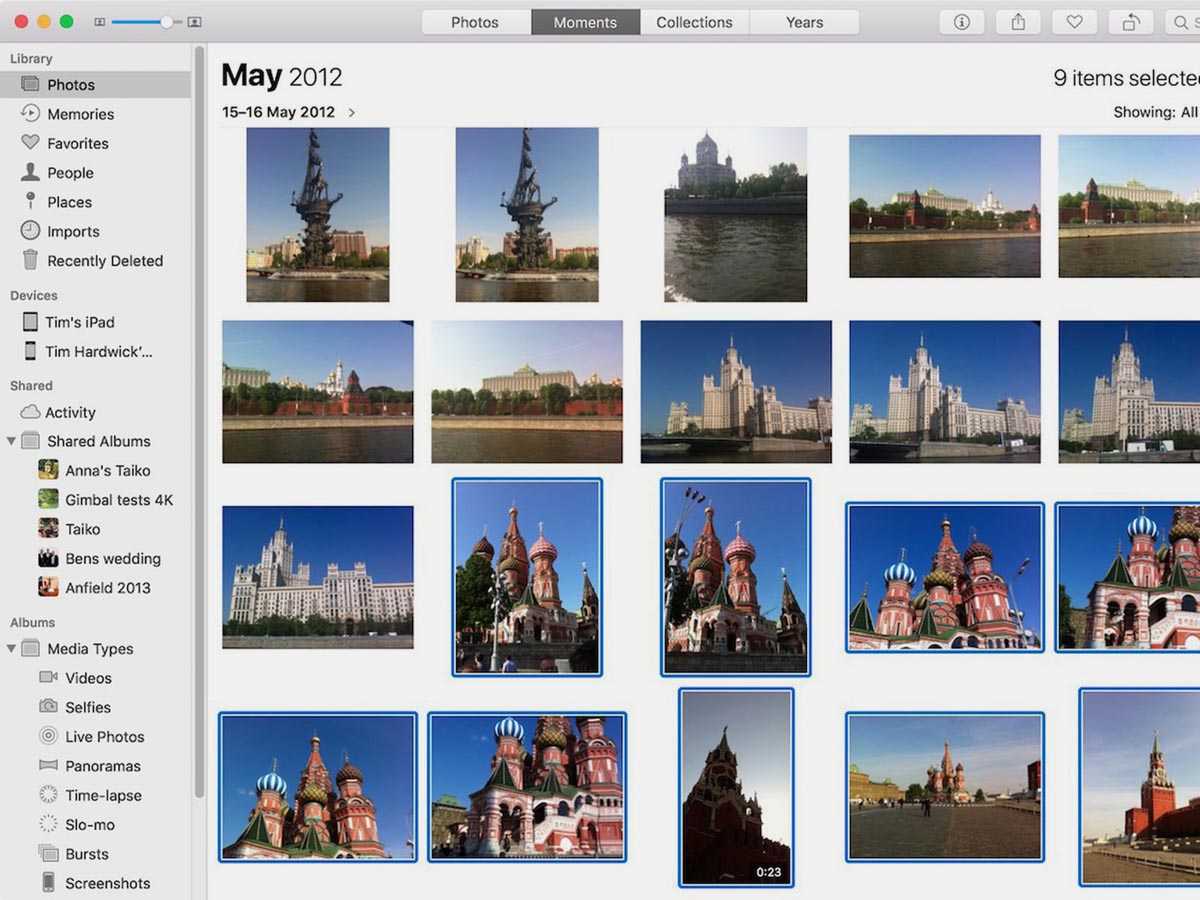This screenshot has width=1200, height=900.
Task: Open the Search field magnifier
Action: coord(1182,22)
